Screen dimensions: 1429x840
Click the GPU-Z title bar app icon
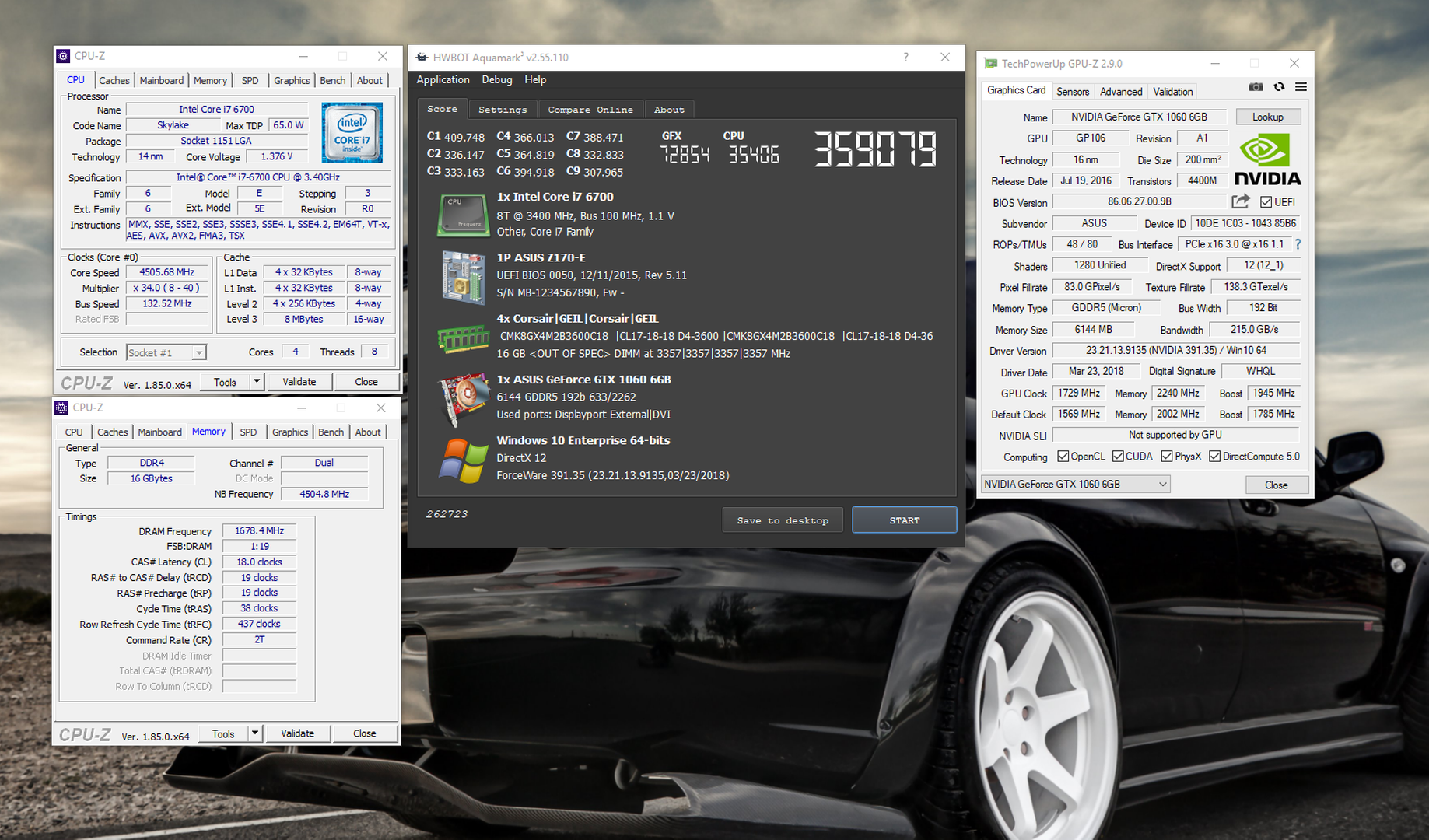[990, 63]
